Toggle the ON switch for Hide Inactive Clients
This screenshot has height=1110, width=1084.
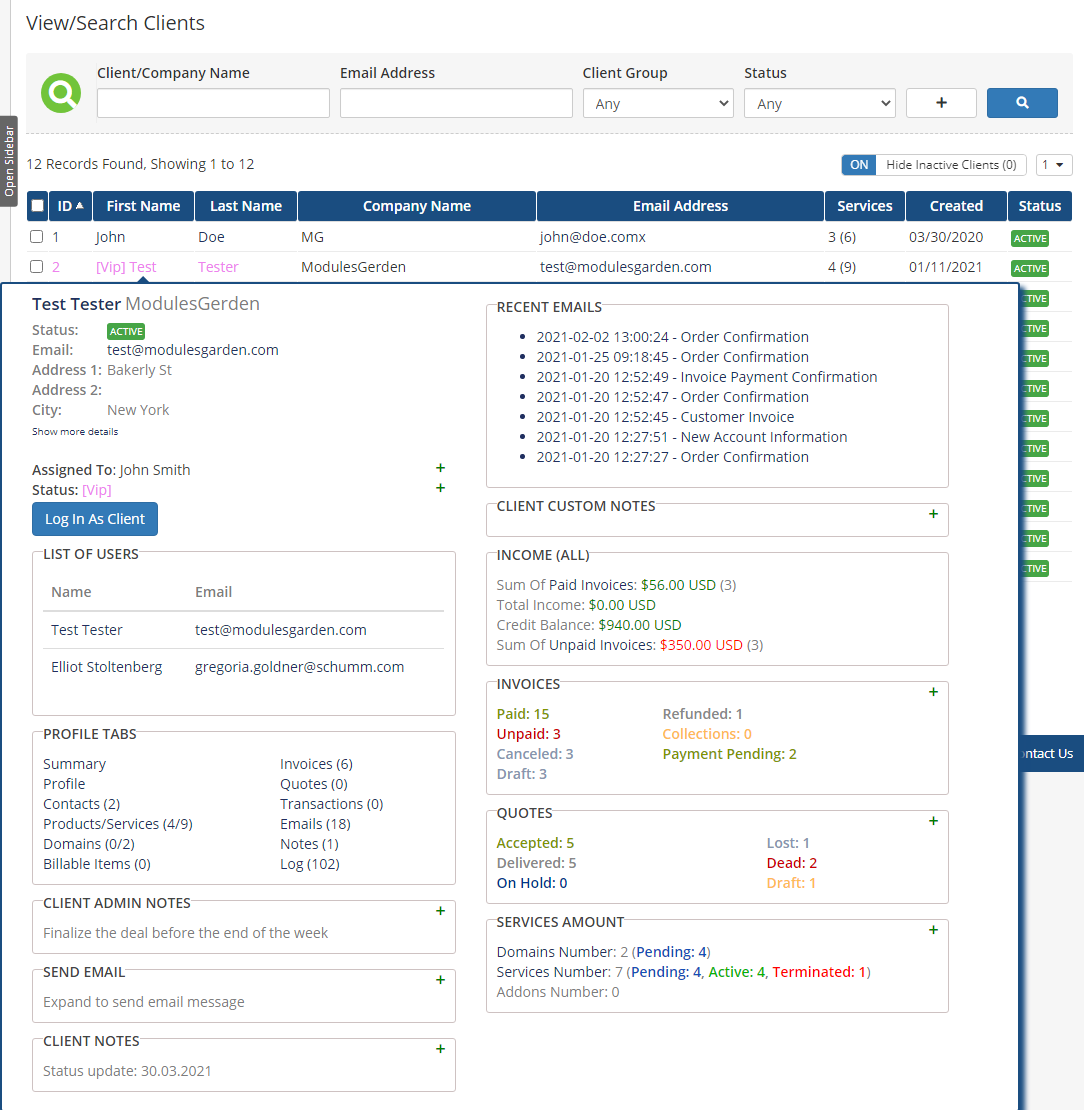[859, 164]
